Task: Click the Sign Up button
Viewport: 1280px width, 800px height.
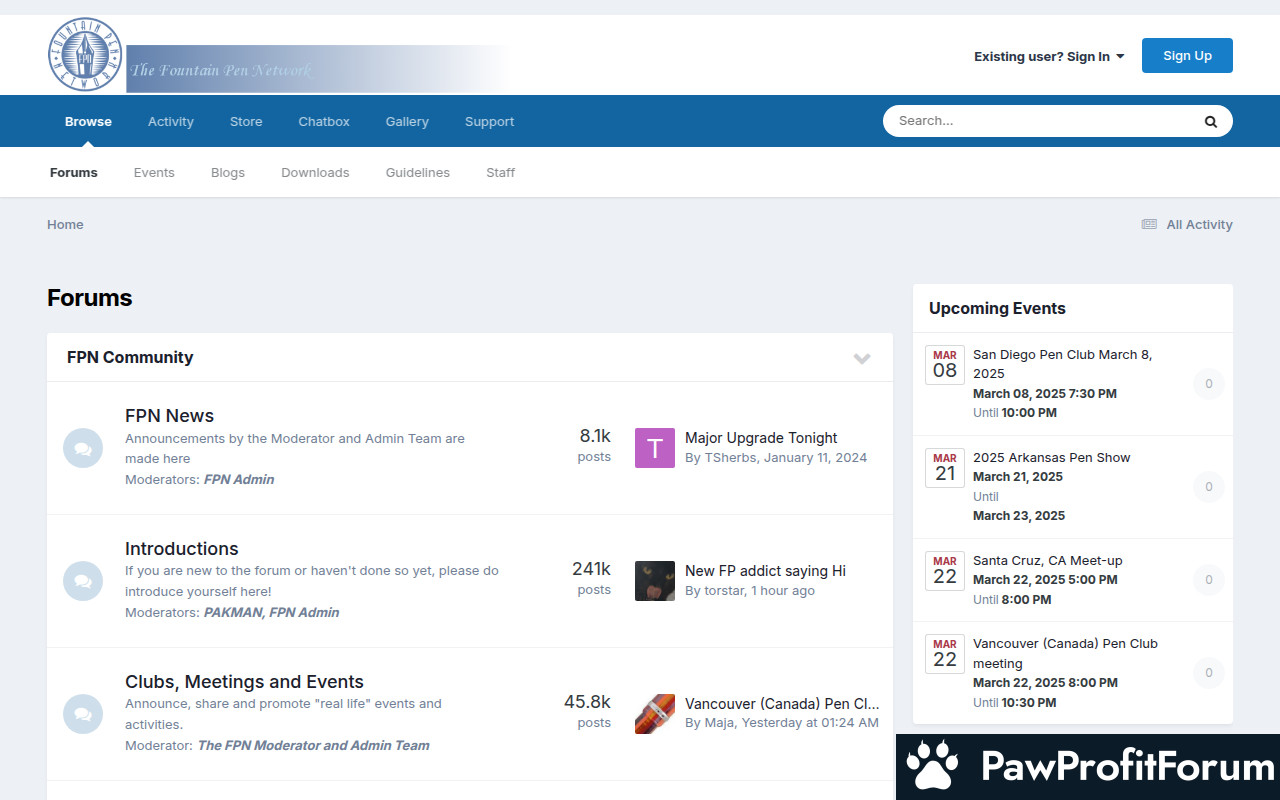Action: [x=1187, y=56]
